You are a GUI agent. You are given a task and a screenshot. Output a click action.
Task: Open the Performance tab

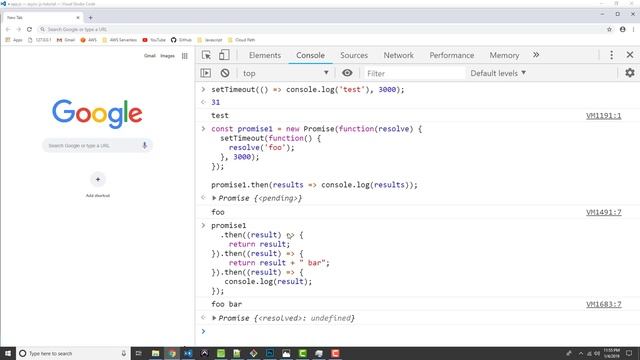(451, 55)
